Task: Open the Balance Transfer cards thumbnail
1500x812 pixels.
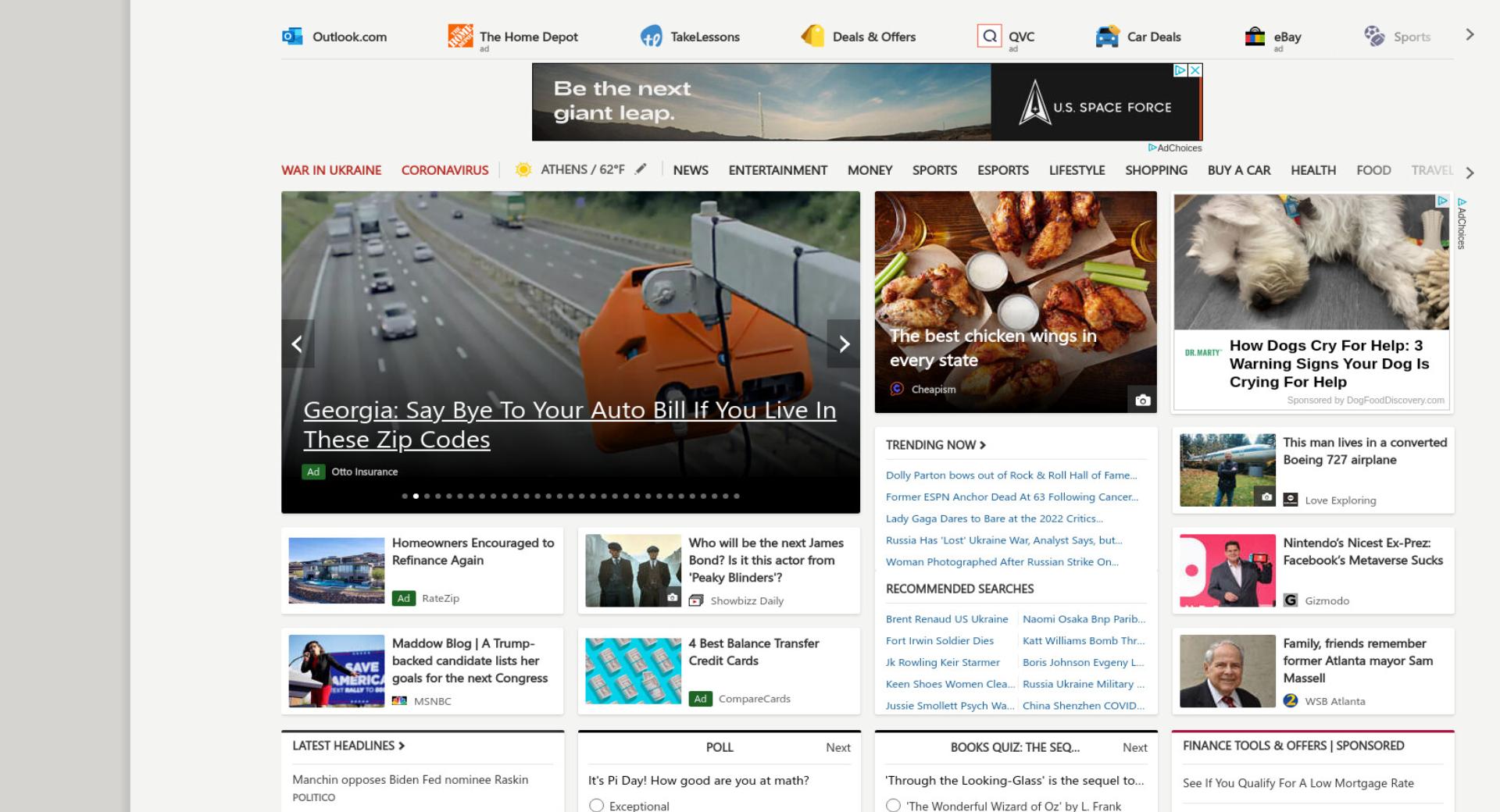Action: tap(633, 671)
